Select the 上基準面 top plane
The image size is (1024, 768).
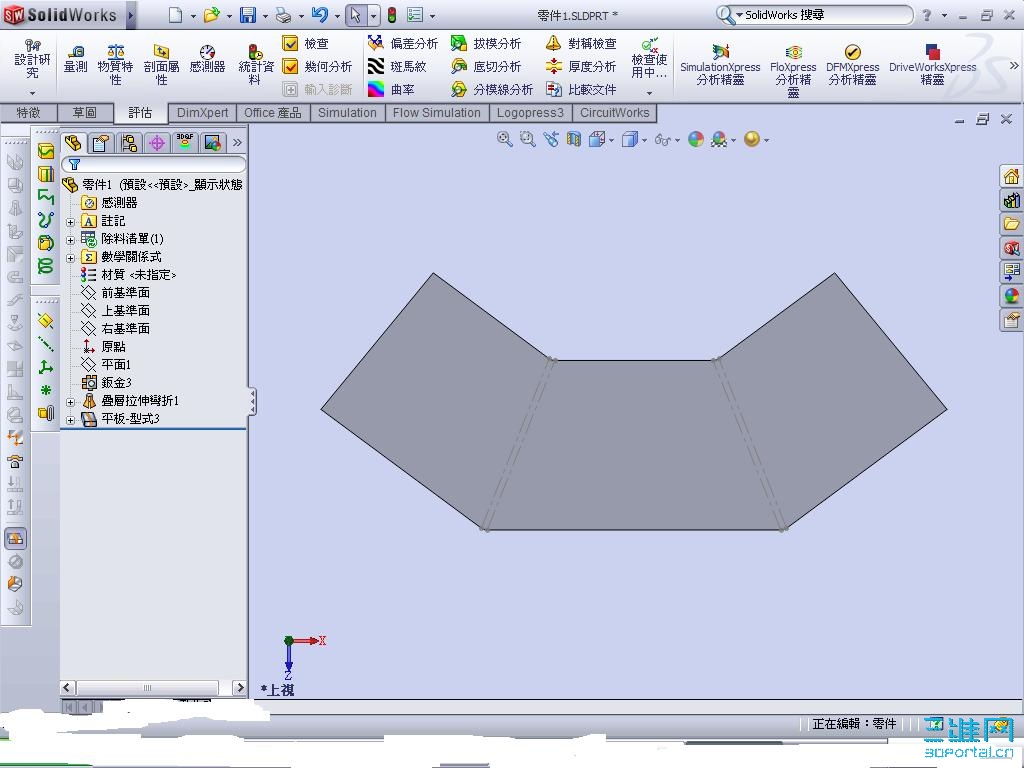tap(115, 310)
